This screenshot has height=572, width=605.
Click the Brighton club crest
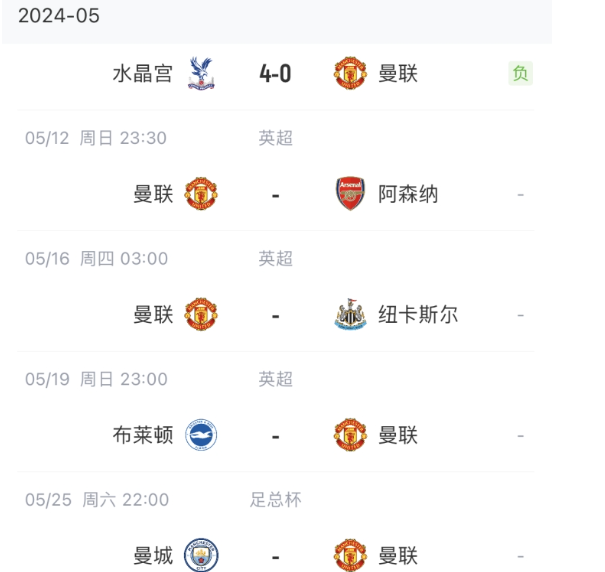[201, 435]
